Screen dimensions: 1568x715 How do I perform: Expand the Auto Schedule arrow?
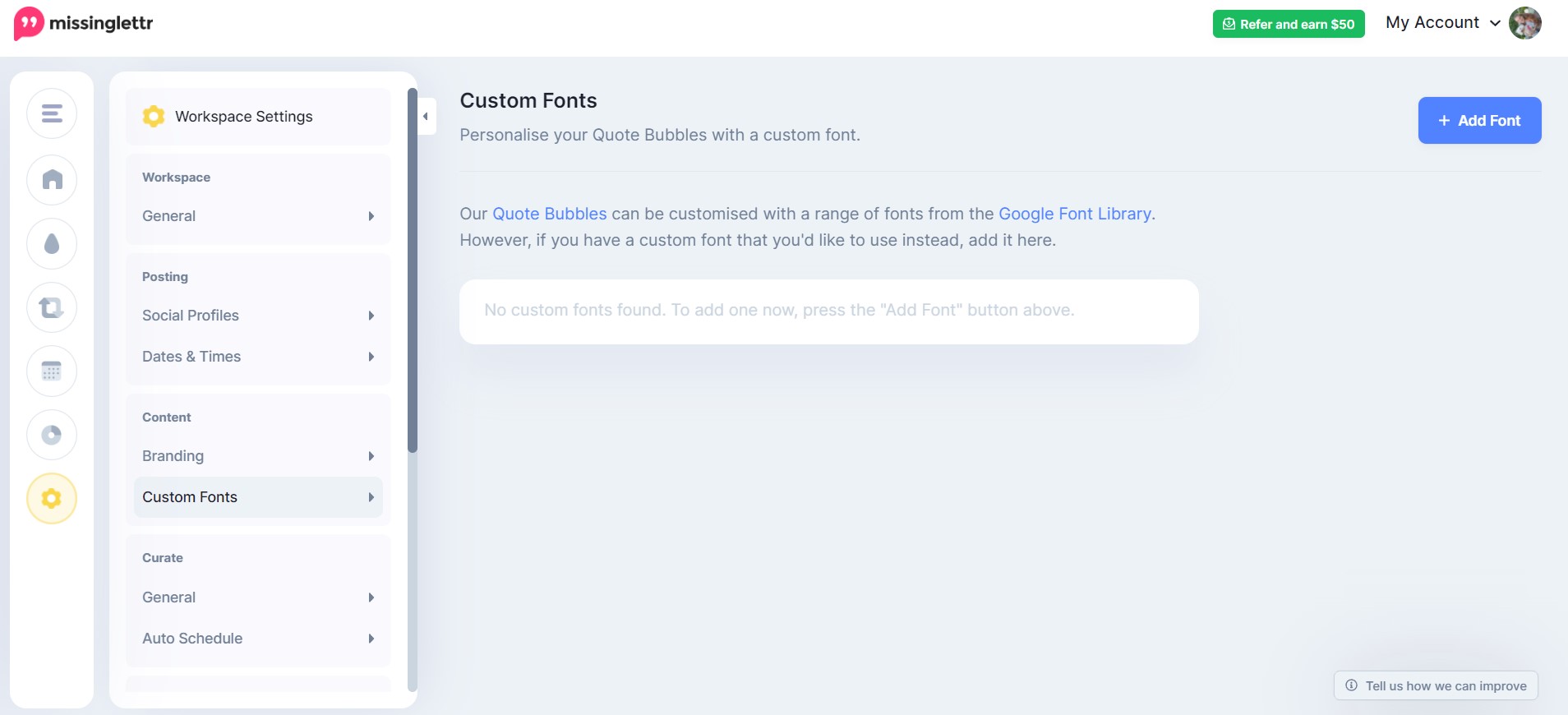[x=371, y=639]
